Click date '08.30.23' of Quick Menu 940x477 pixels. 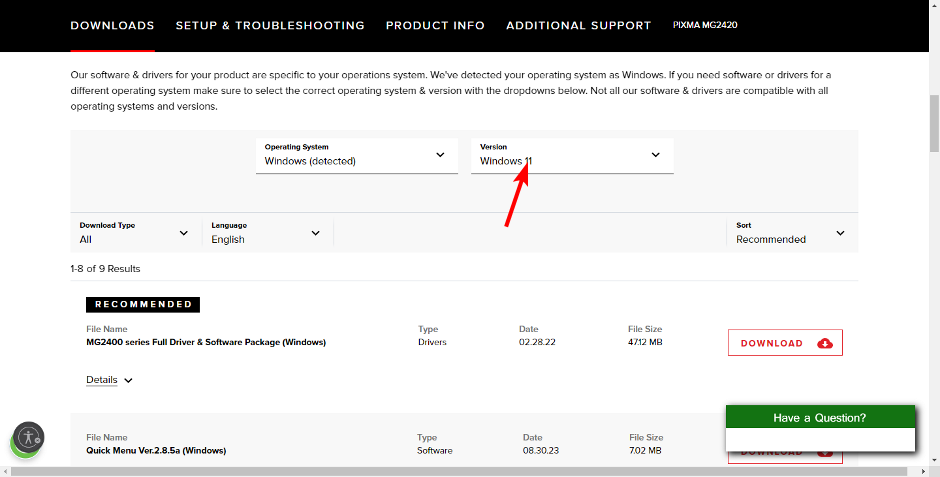click(x=541, y=451)
